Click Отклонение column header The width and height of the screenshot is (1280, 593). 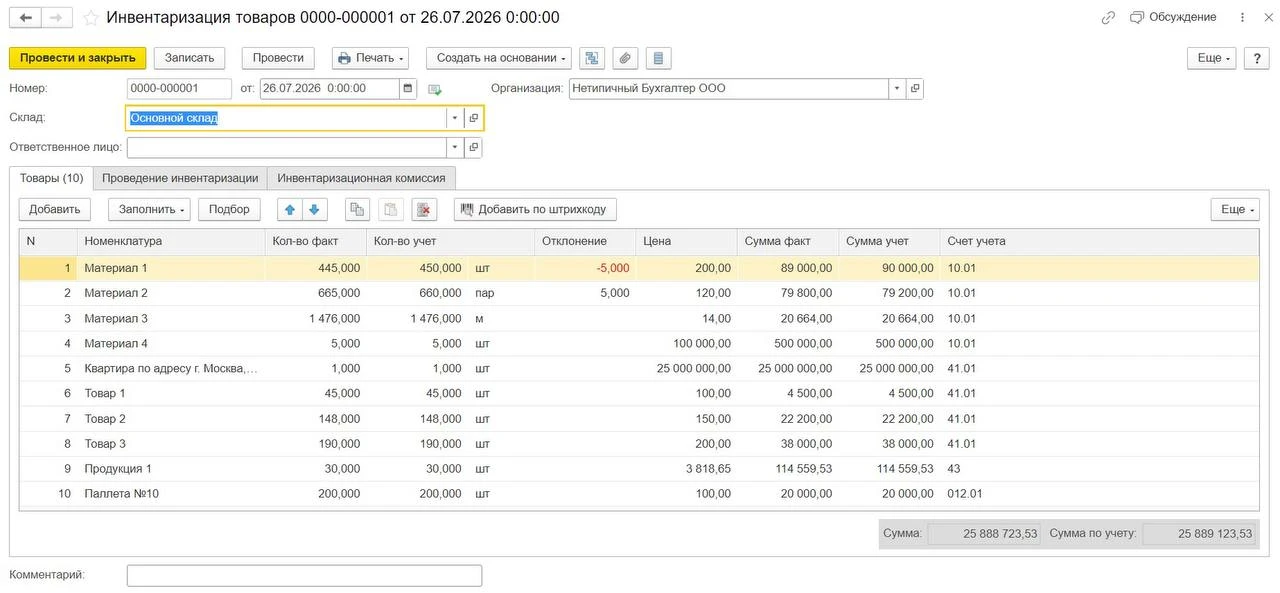click(585, 241)
